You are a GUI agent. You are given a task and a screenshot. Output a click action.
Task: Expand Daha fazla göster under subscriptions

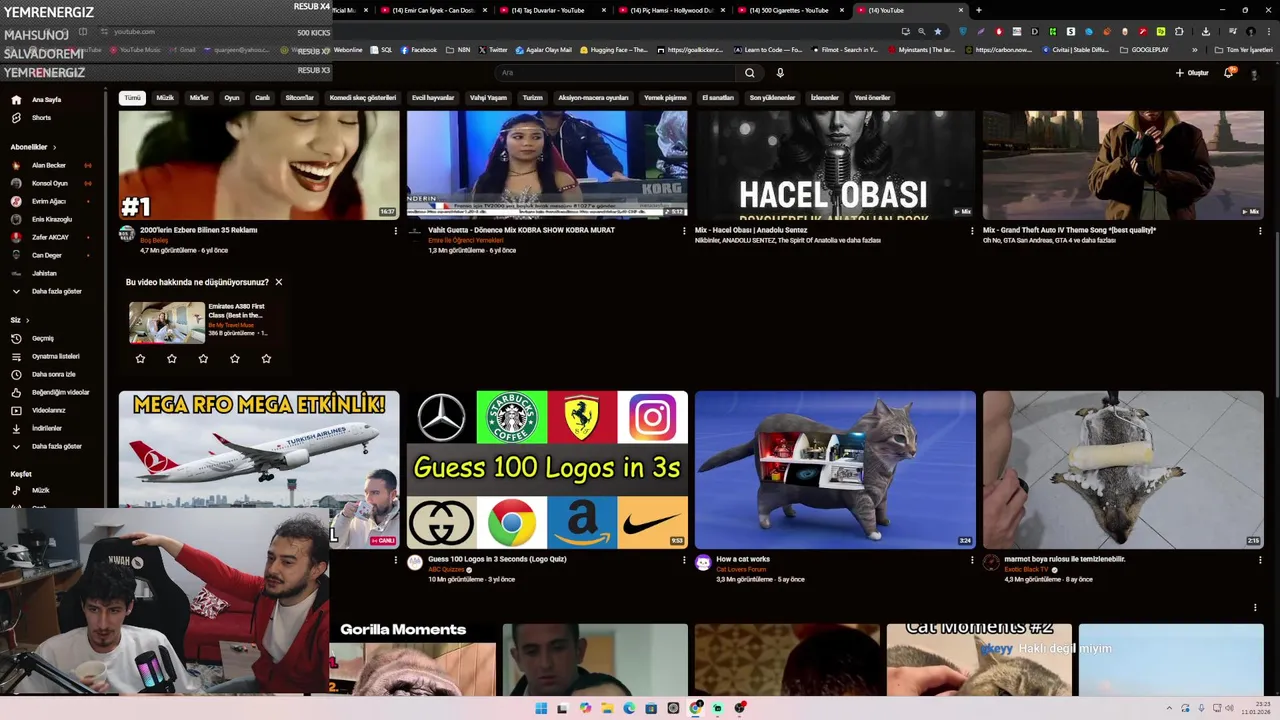56,291
